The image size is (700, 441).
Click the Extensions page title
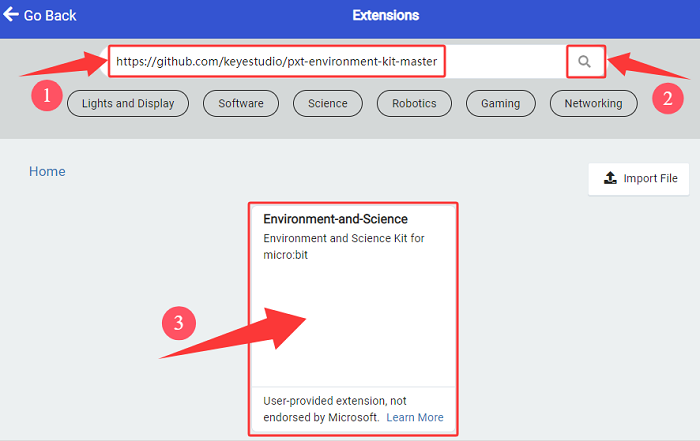(x=386, y=15)
